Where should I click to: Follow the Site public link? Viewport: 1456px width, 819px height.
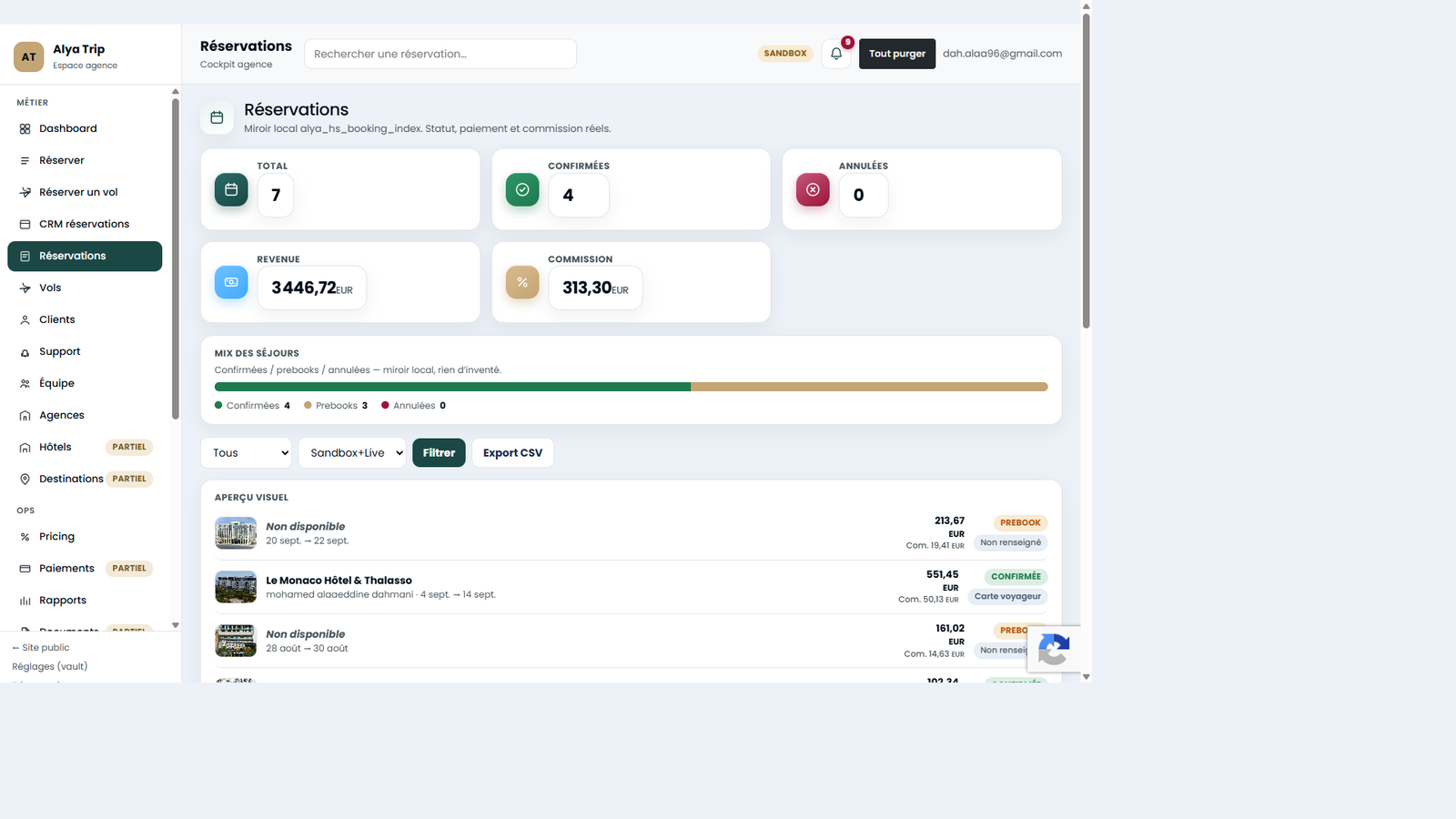41,648
